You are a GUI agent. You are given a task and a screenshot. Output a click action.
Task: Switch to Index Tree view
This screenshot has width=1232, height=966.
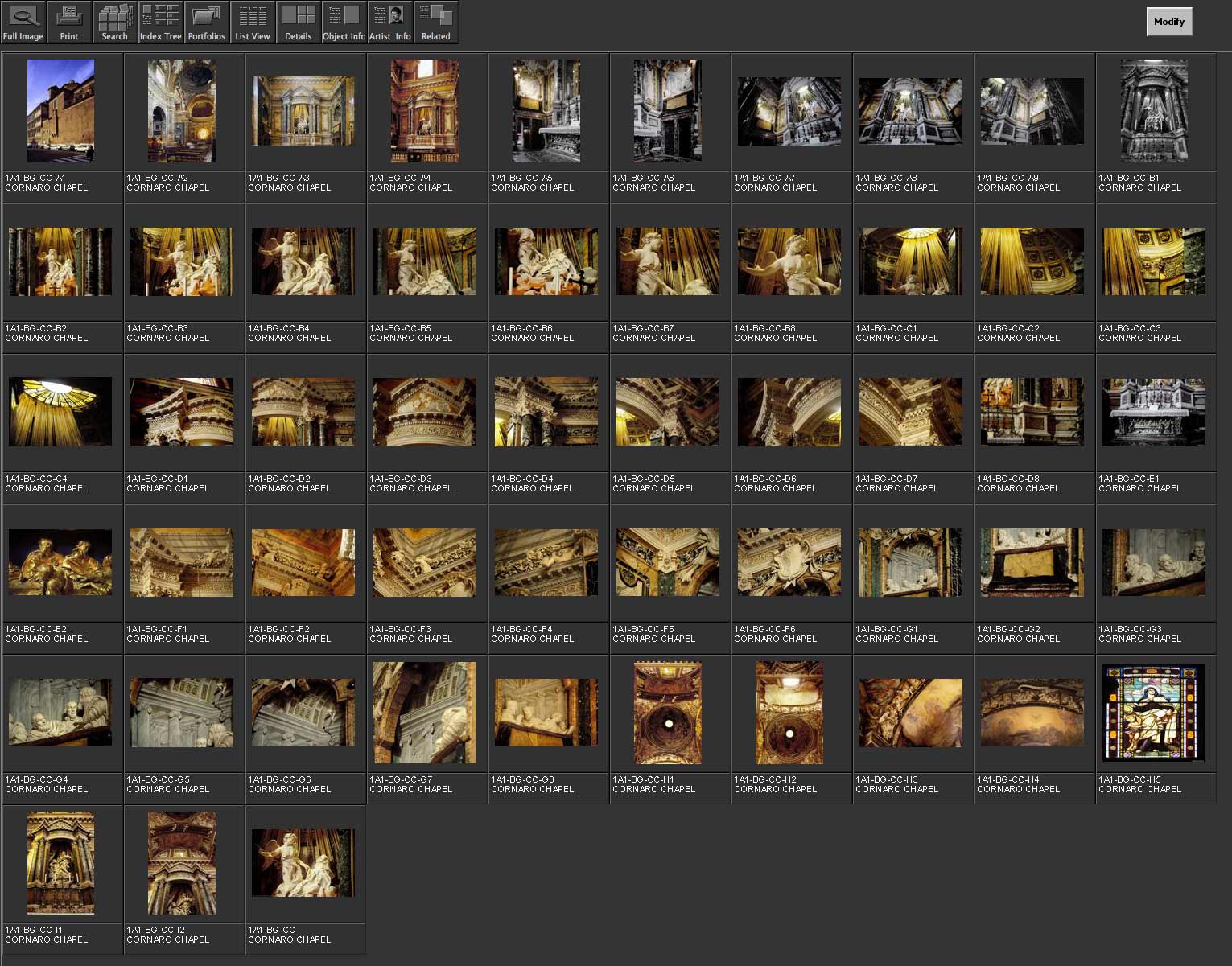160,23
